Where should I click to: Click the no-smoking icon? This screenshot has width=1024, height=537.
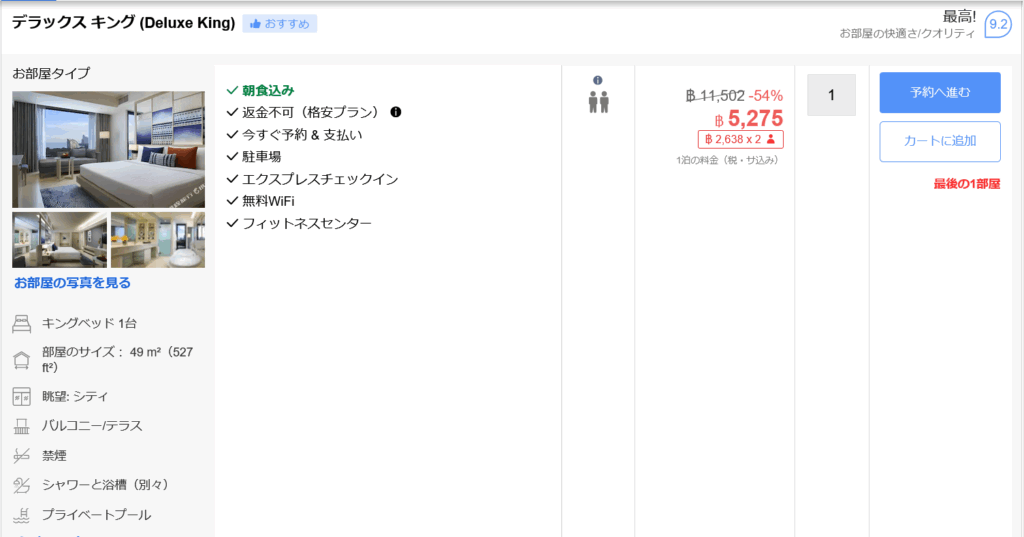point(21,455)
